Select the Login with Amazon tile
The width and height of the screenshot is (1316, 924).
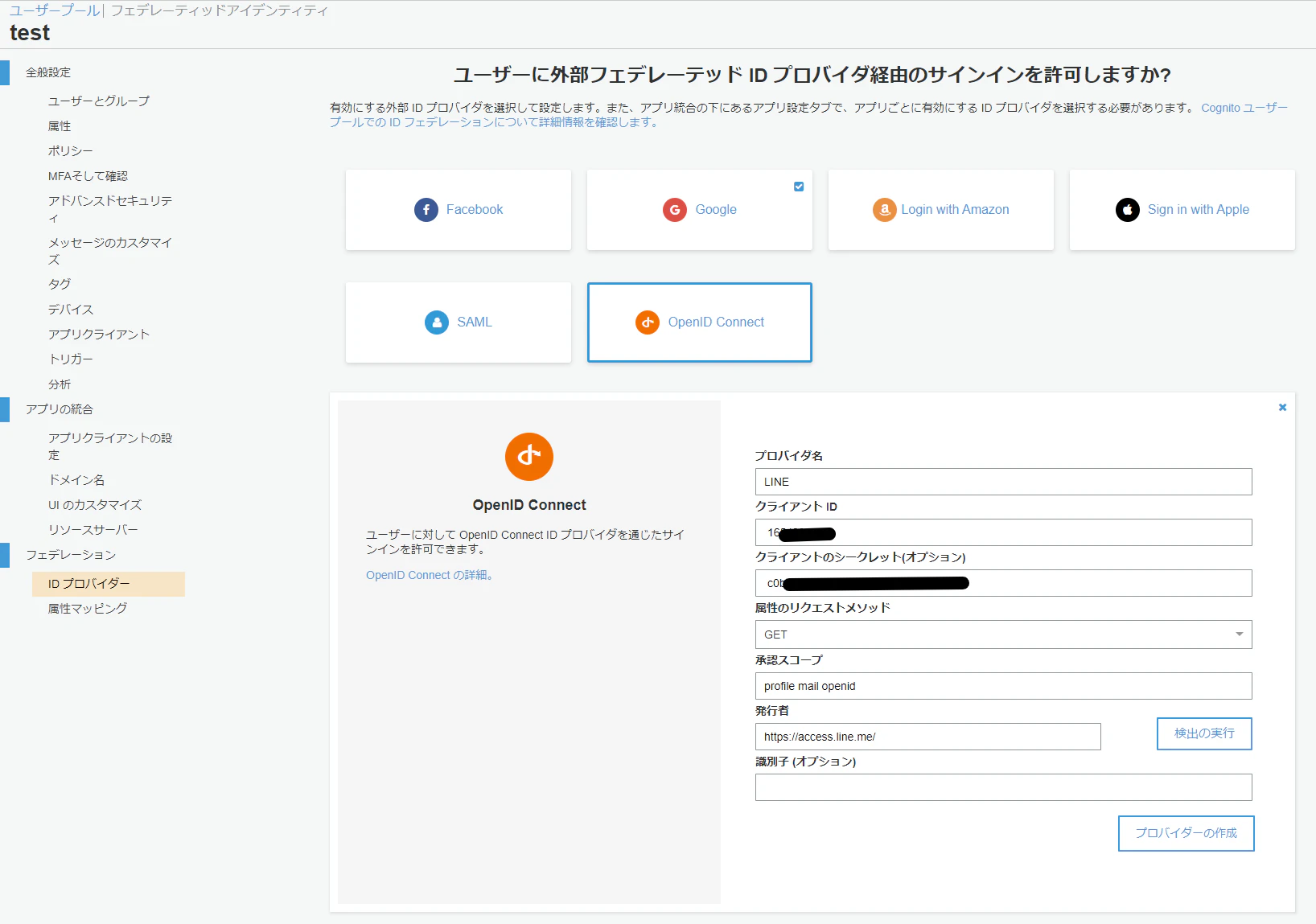tap(941, 210)
